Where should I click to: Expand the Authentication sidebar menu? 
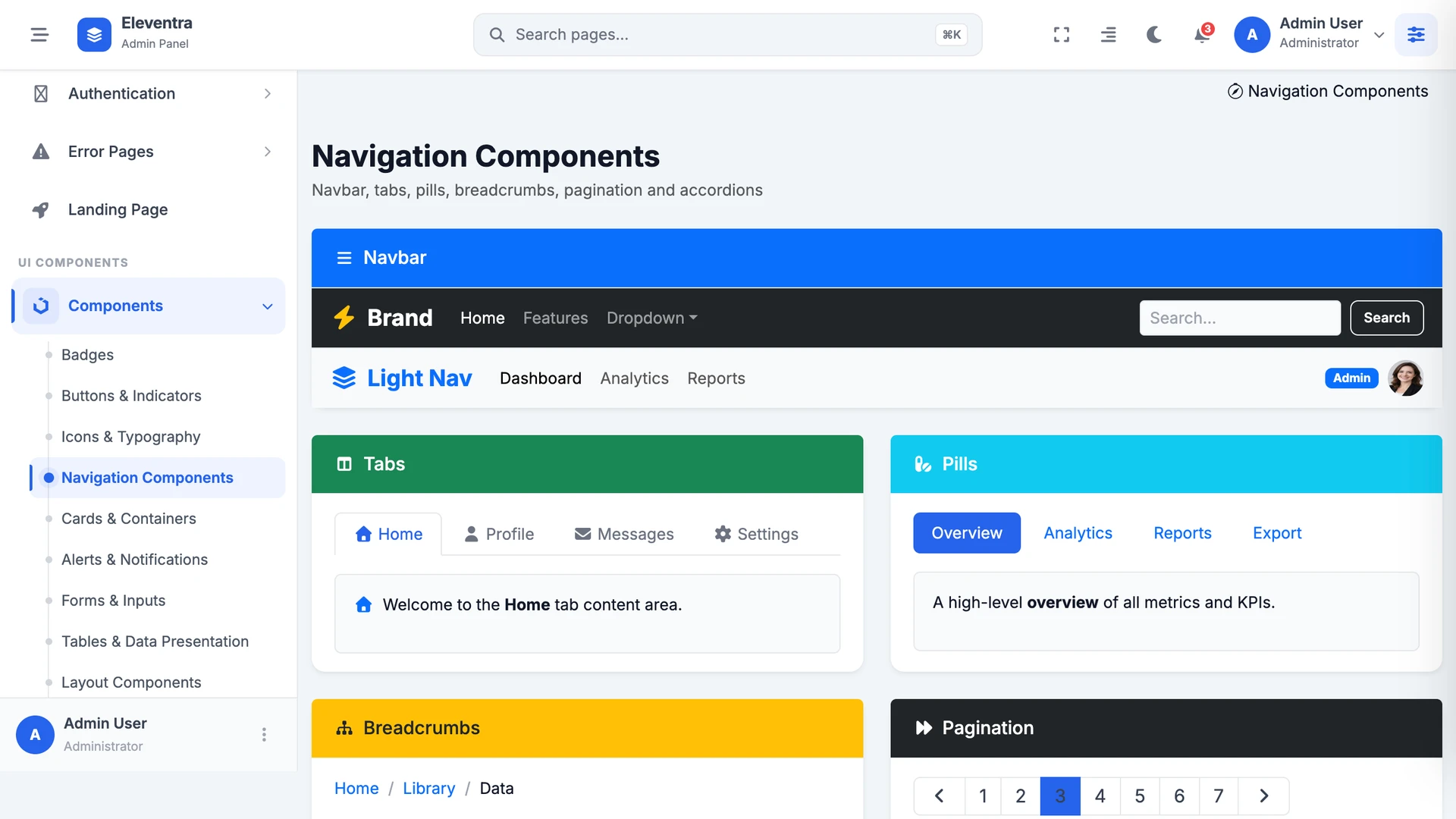coord(149,93)
